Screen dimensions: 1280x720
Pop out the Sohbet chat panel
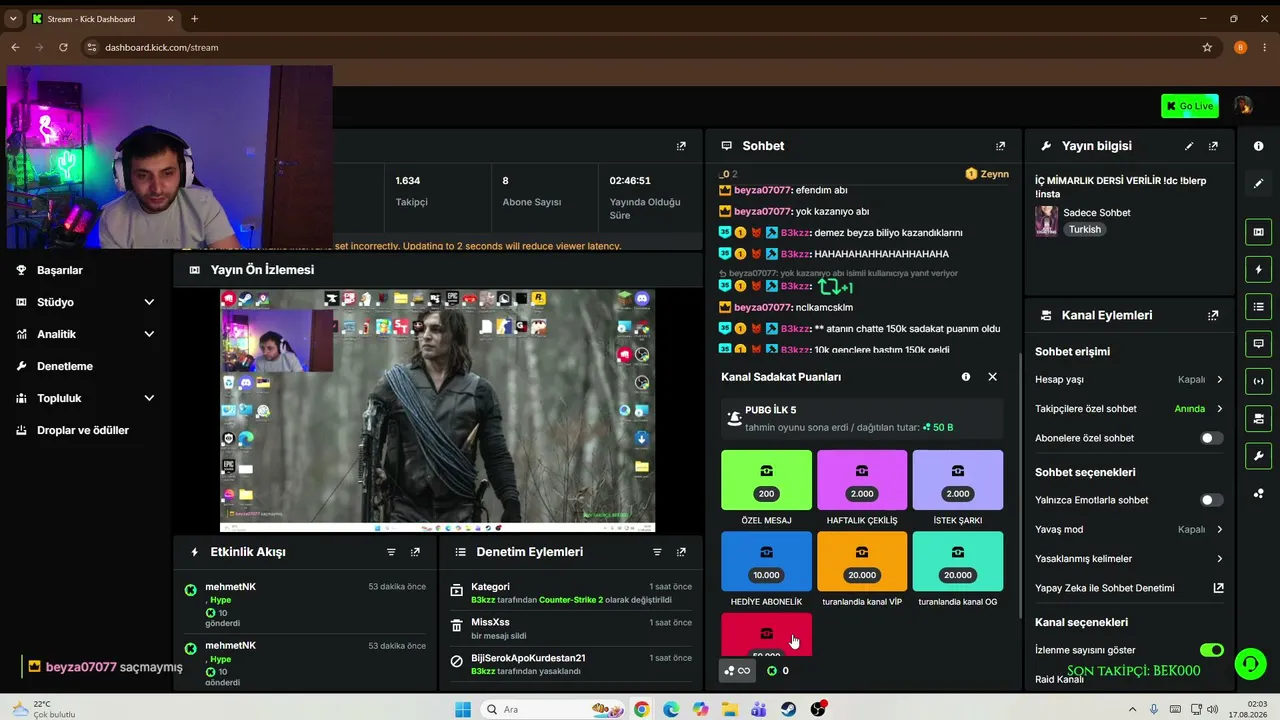click(1000, 146)
